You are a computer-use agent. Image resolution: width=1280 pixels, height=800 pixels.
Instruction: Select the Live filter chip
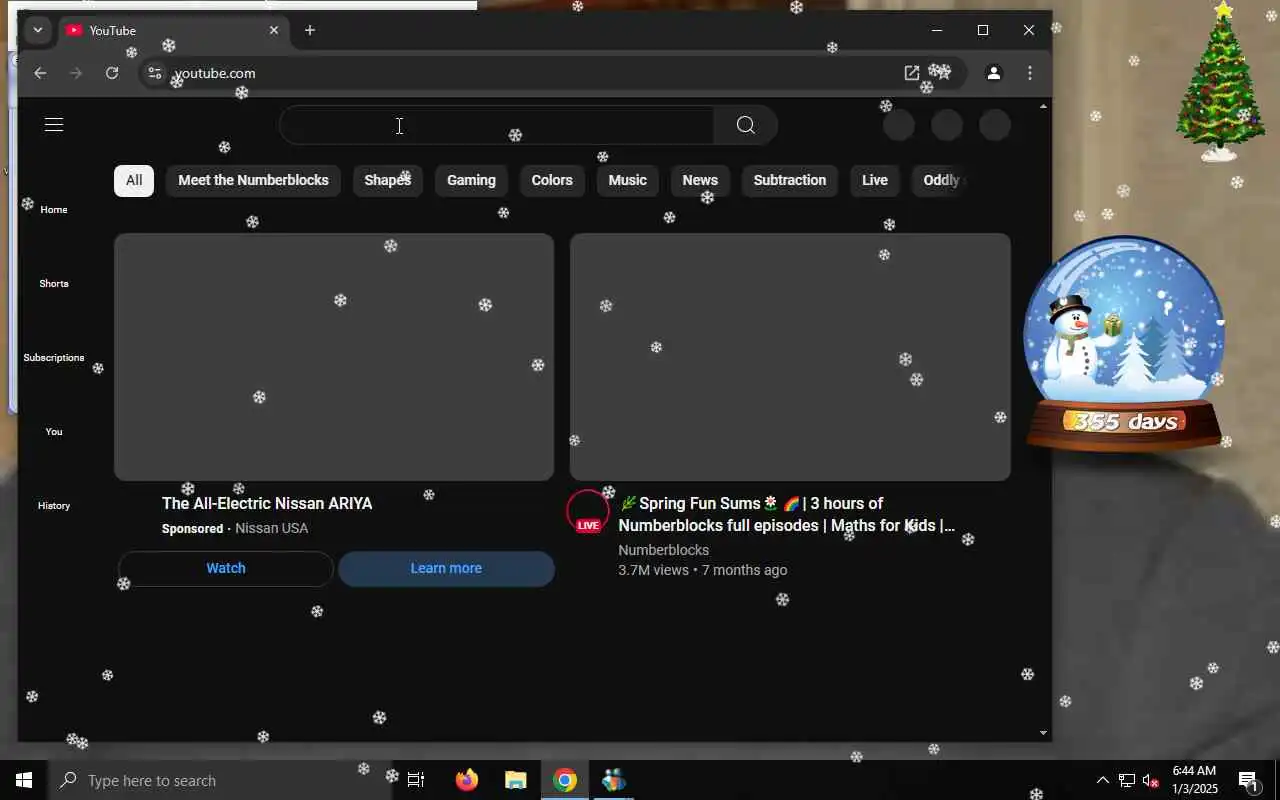coord(875,180)
